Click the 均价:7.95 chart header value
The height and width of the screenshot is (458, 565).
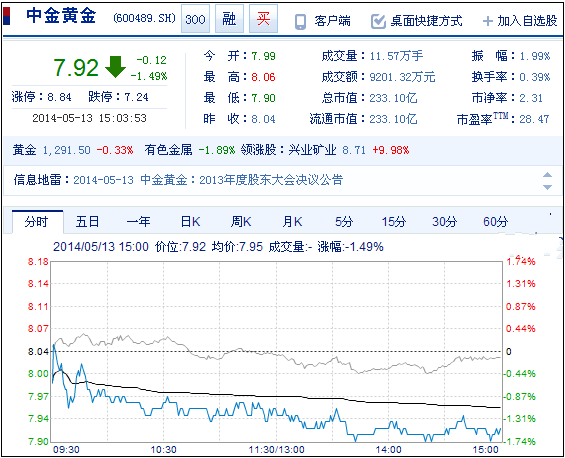pos(237,247)
